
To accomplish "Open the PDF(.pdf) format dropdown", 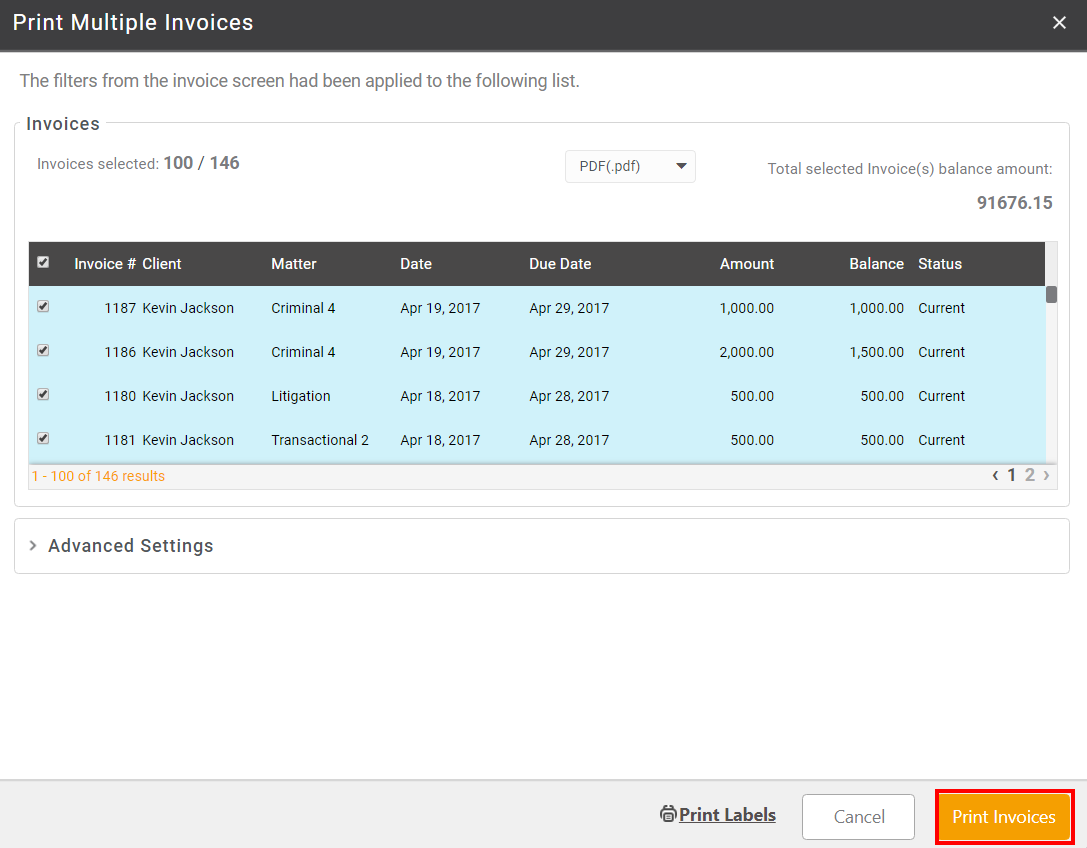I will coord(630,166).
